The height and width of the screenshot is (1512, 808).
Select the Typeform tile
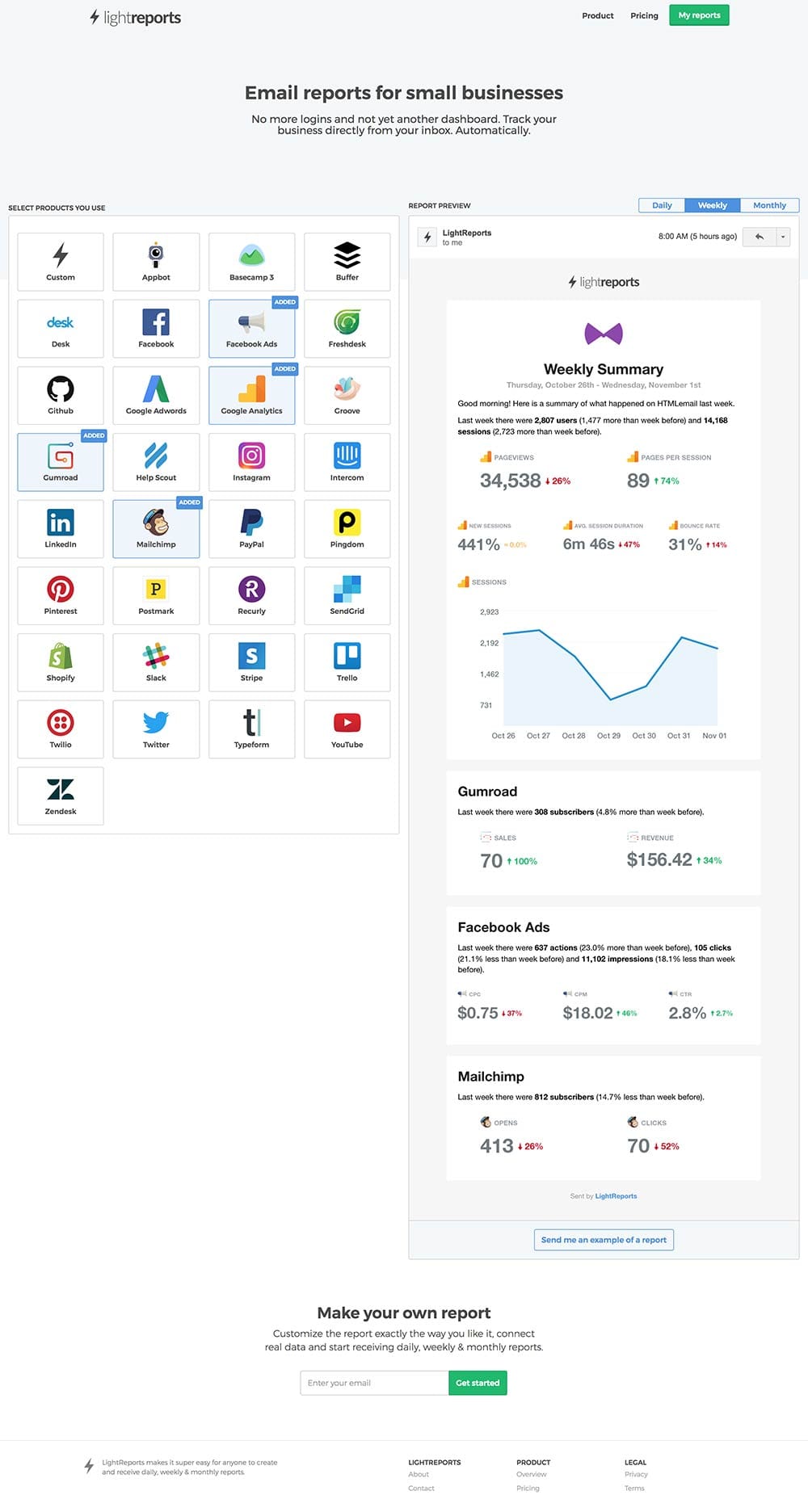(x=251, y=729)
